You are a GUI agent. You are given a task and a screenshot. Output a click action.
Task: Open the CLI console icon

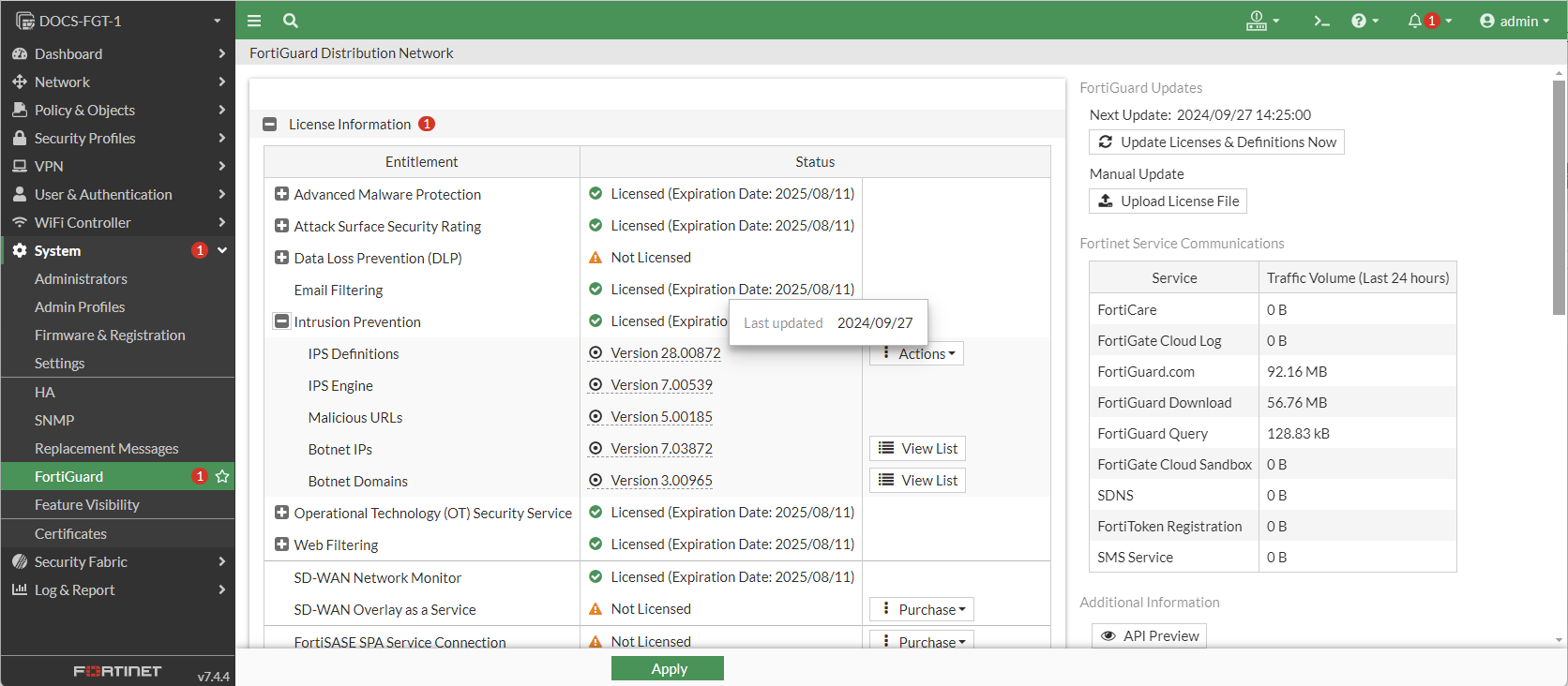tap(1321, 21)
